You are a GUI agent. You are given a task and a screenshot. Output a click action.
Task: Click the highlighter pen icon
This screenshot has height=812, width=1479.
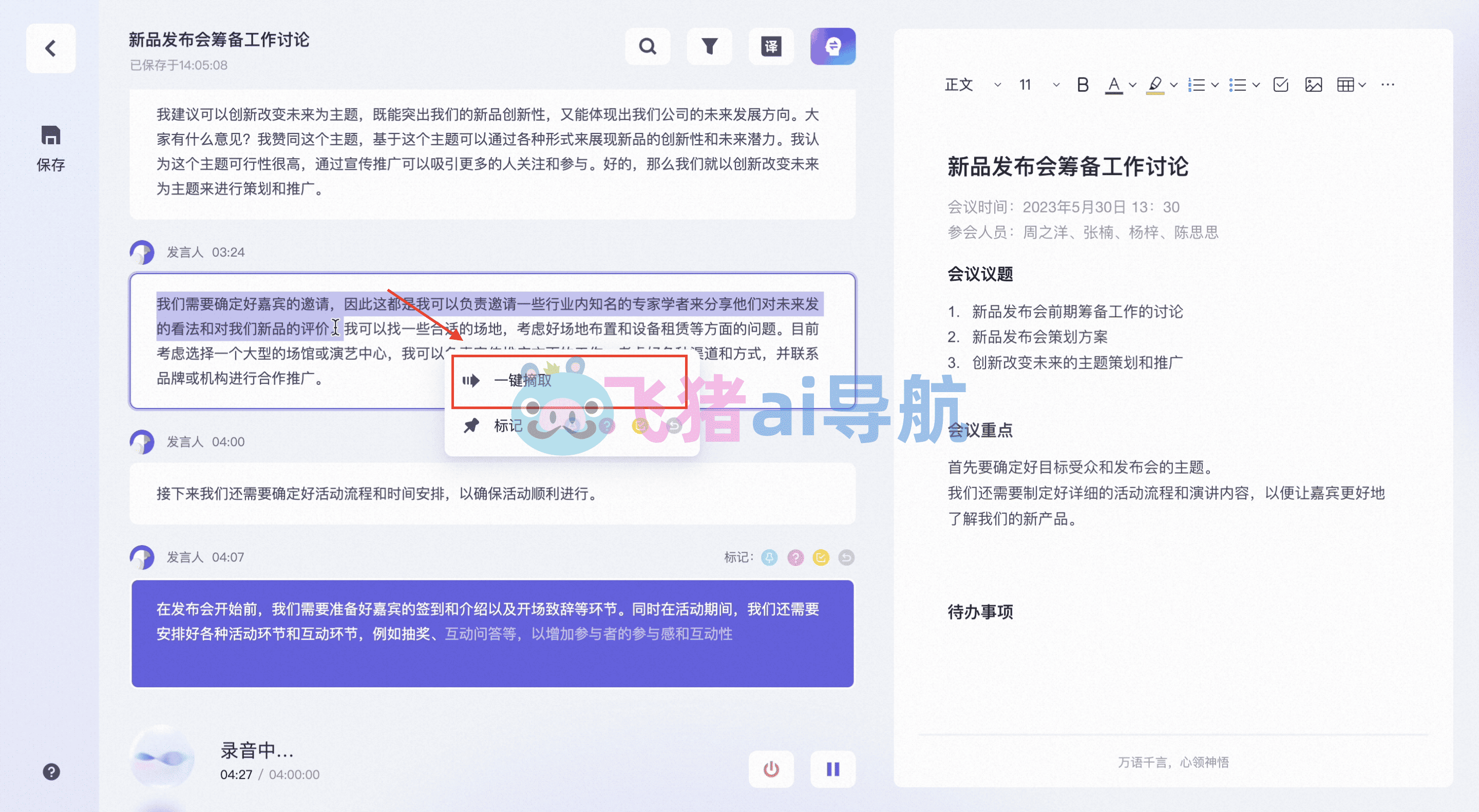click(x=1155, y=85)
